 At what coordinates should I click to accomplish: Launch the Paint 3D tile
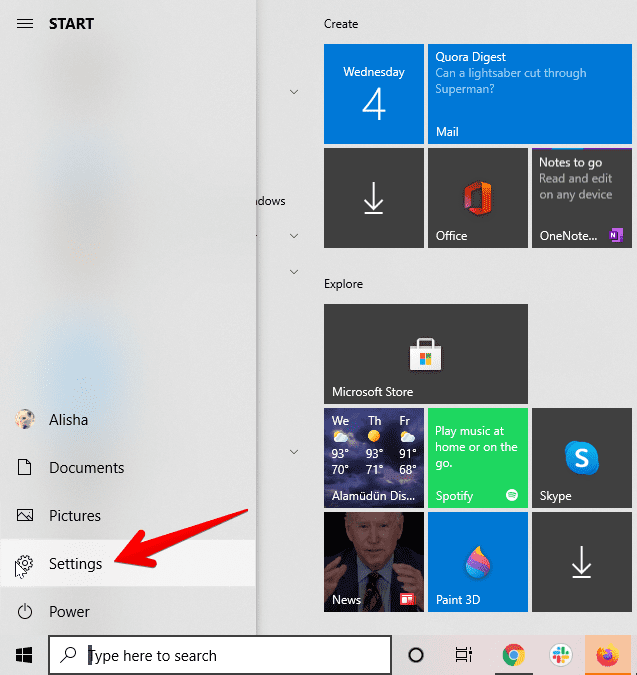[478, 562]
